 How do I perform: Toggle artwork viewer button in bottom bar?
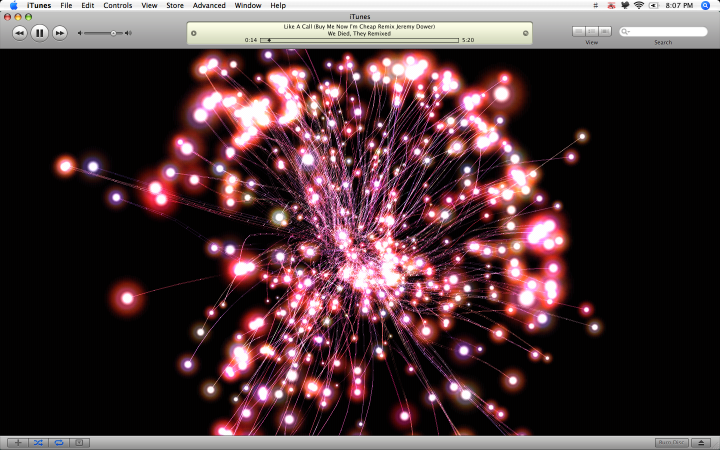click(79, 443)
